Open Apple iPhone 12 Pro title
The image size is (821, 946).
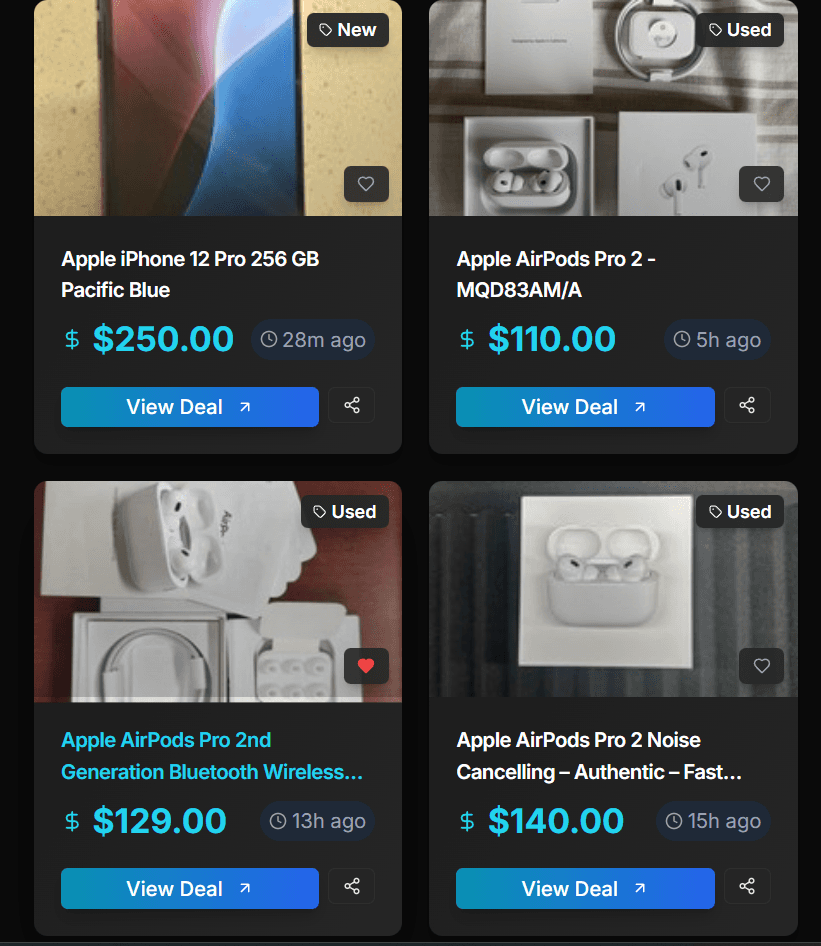coord(190,275)
